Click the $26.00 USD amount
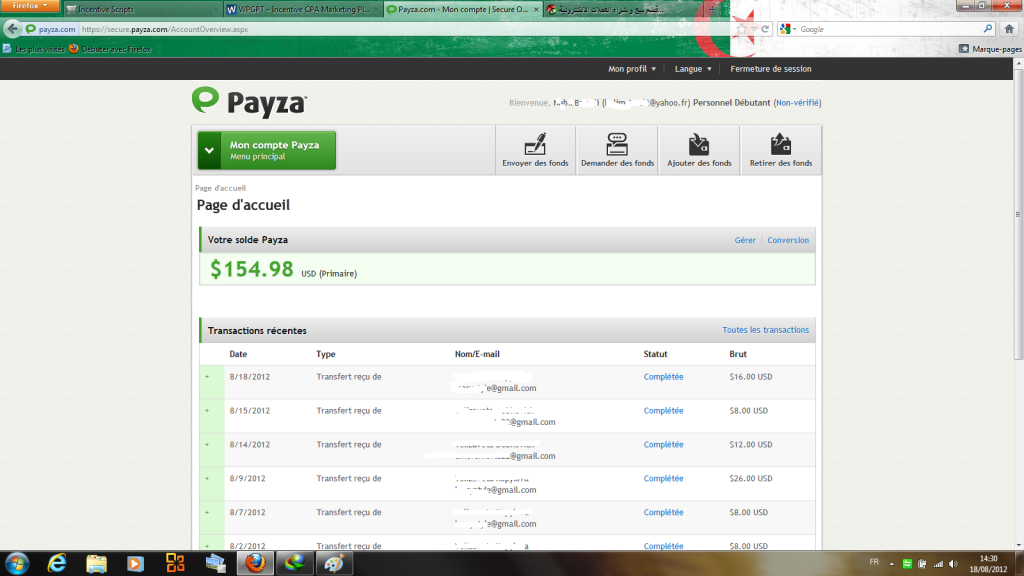Image resolution: width=1024 pixels, height=576 pixels. [x=751, y=479]
